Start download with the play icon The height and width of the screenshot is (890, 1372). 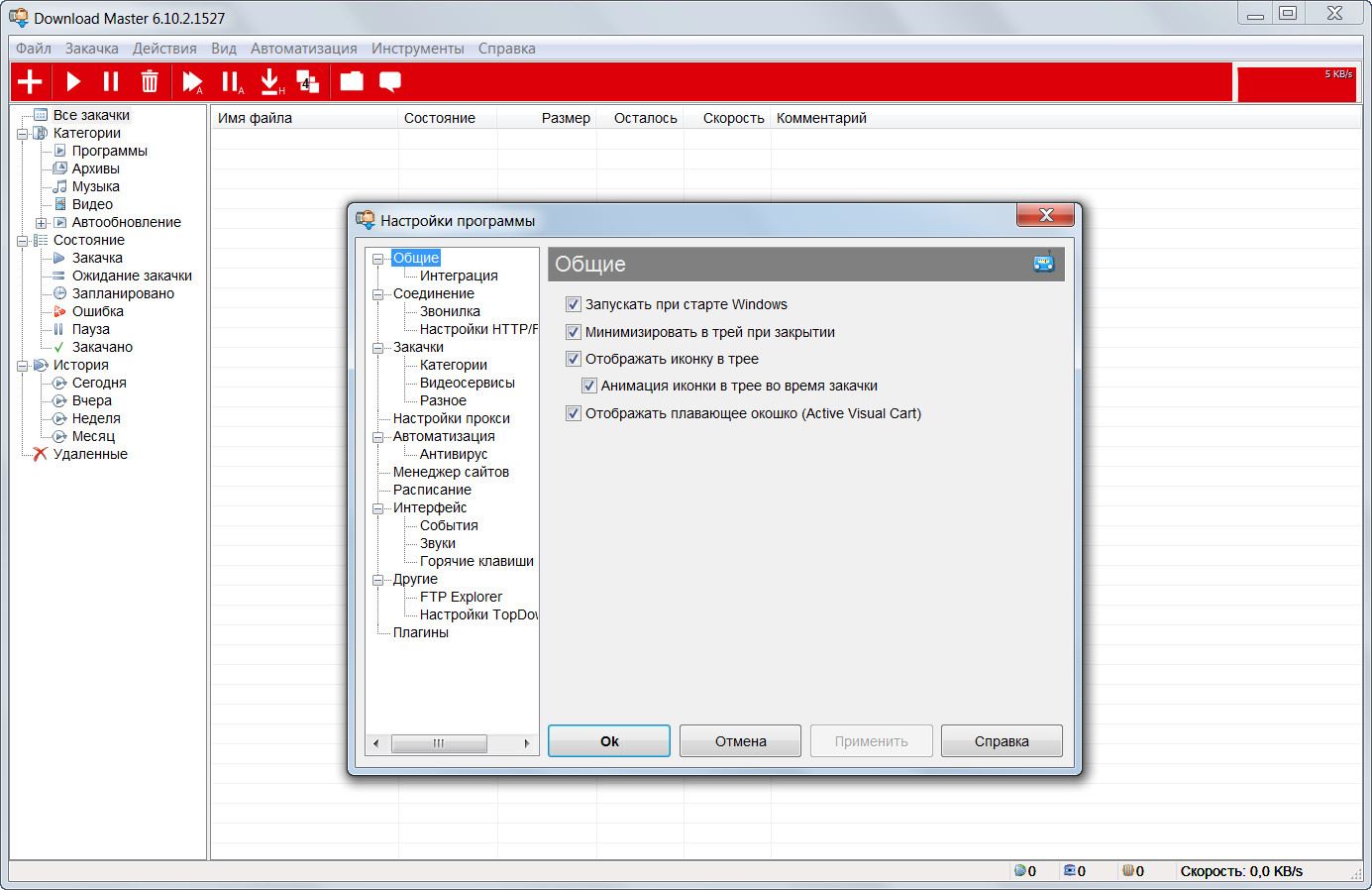click(73, 81)
